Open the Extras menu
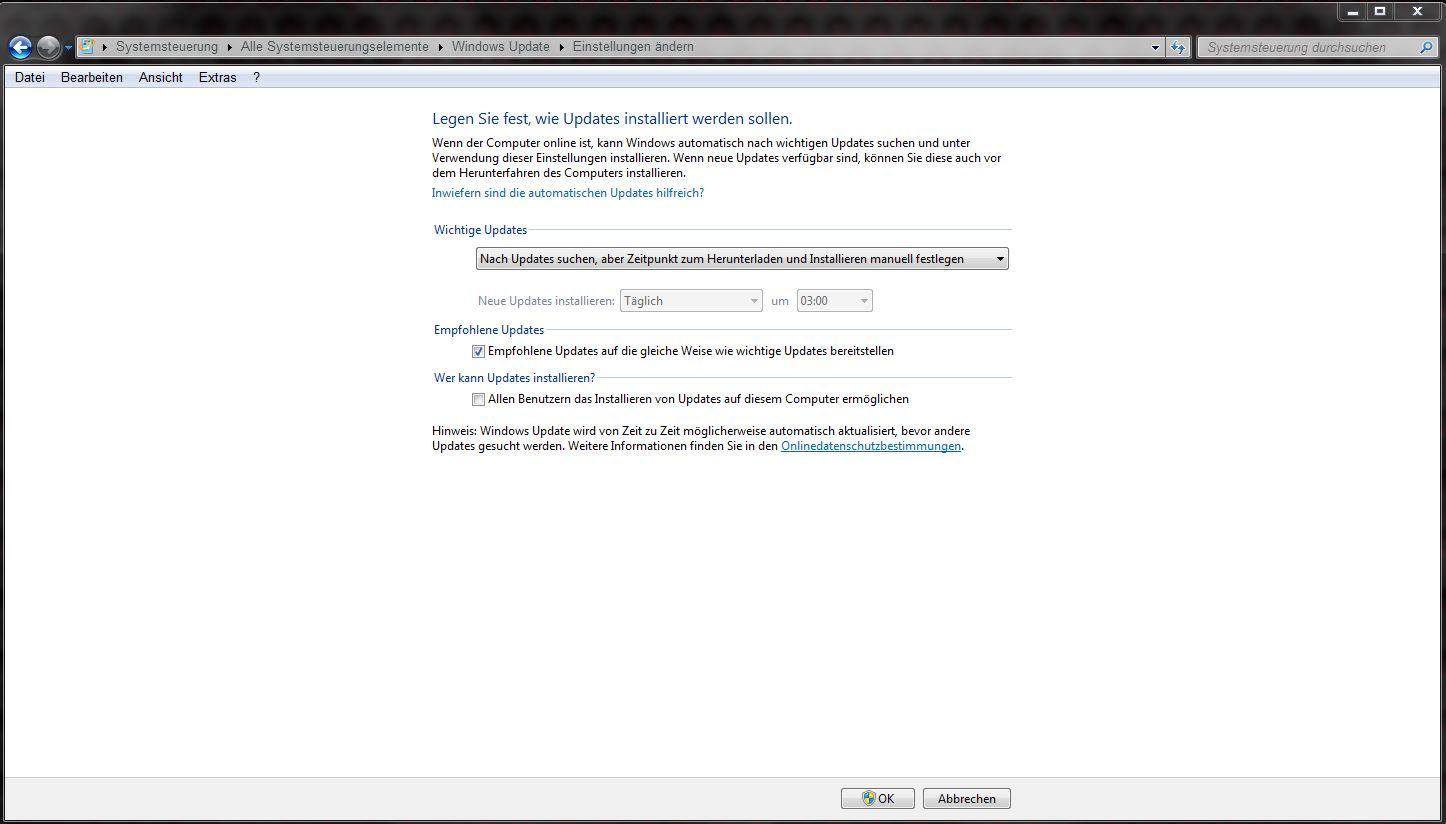The height and width of the screenshot is (824, 1446). coord(217,77)
